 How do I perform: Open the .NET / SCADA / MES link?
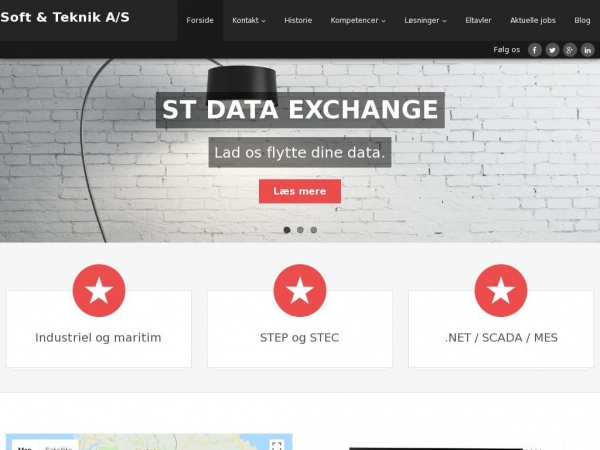point(501,338)
